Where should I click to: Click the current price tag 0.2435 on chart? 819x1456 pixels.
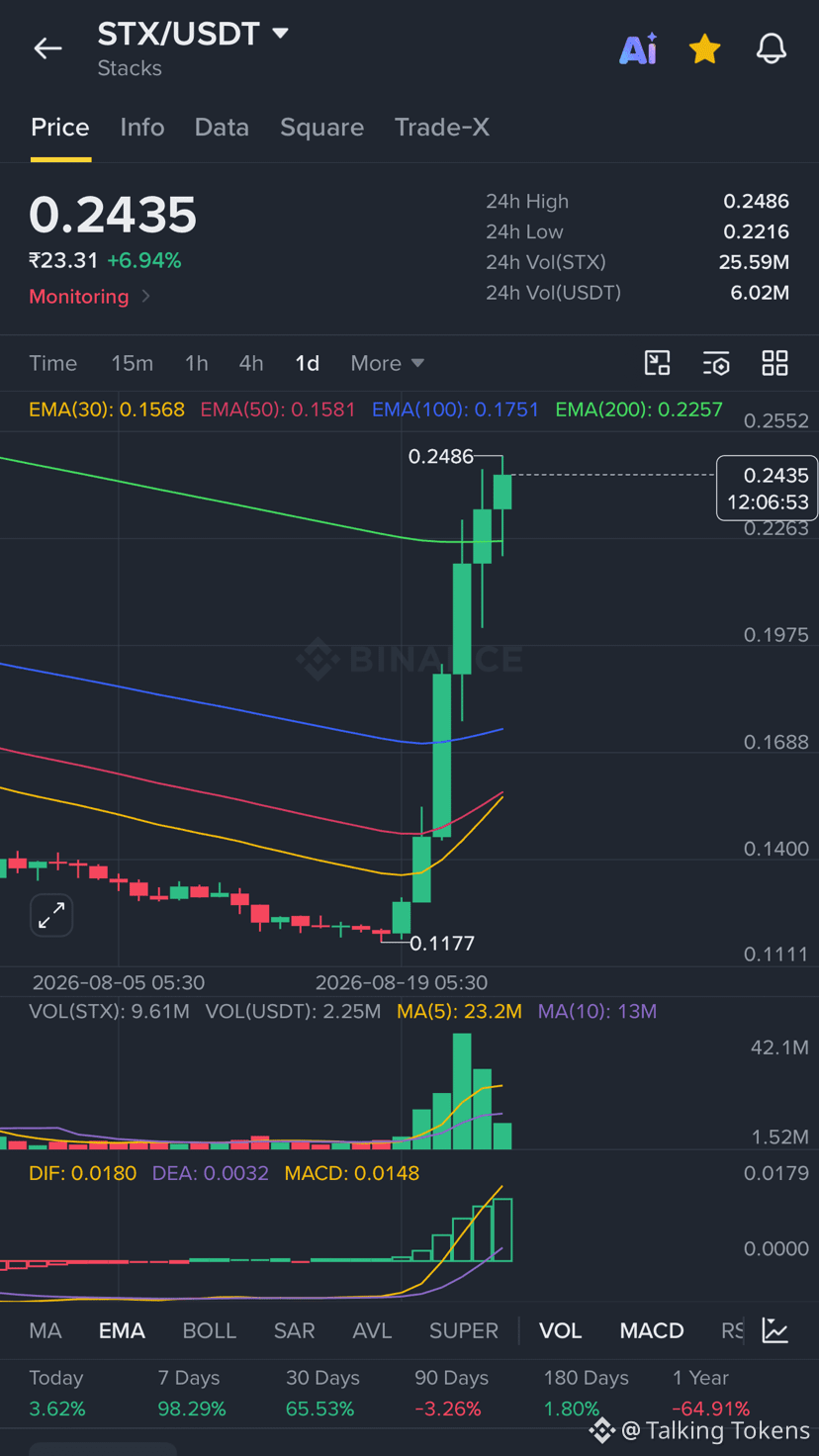768,488
